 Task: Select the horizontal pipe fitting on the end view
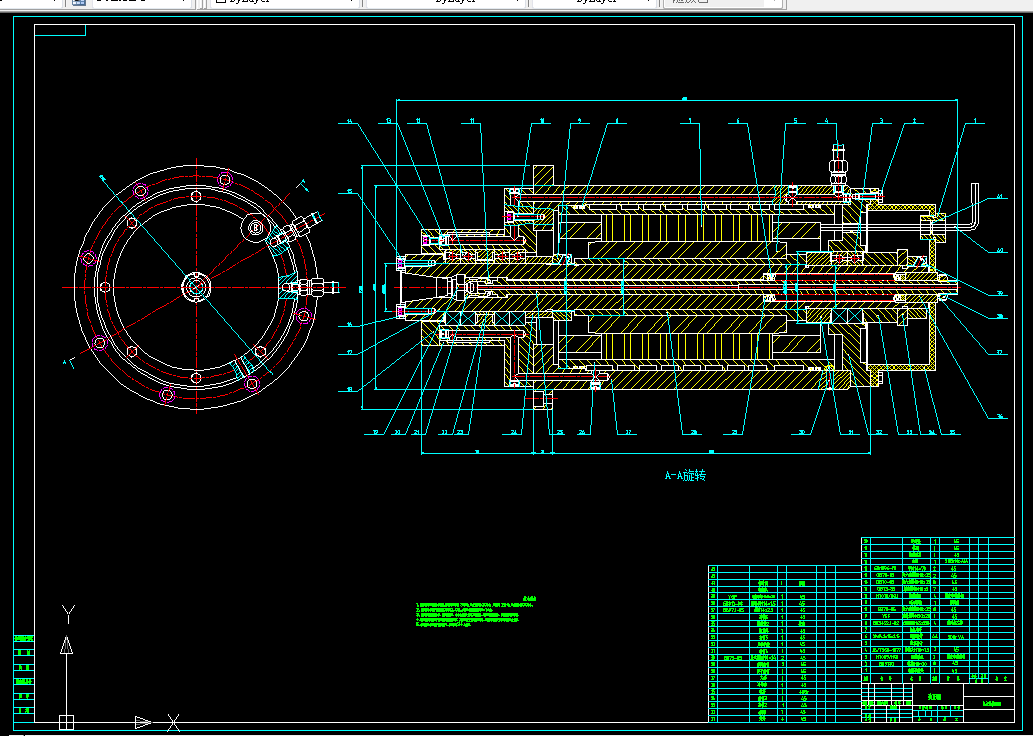pyautogui.click(x=310, y=287)
